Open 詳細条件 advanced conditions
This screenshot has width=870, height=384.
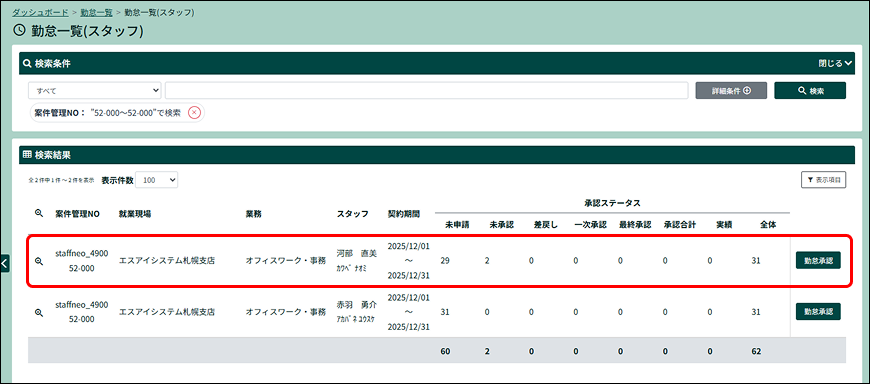coord(731,90)
